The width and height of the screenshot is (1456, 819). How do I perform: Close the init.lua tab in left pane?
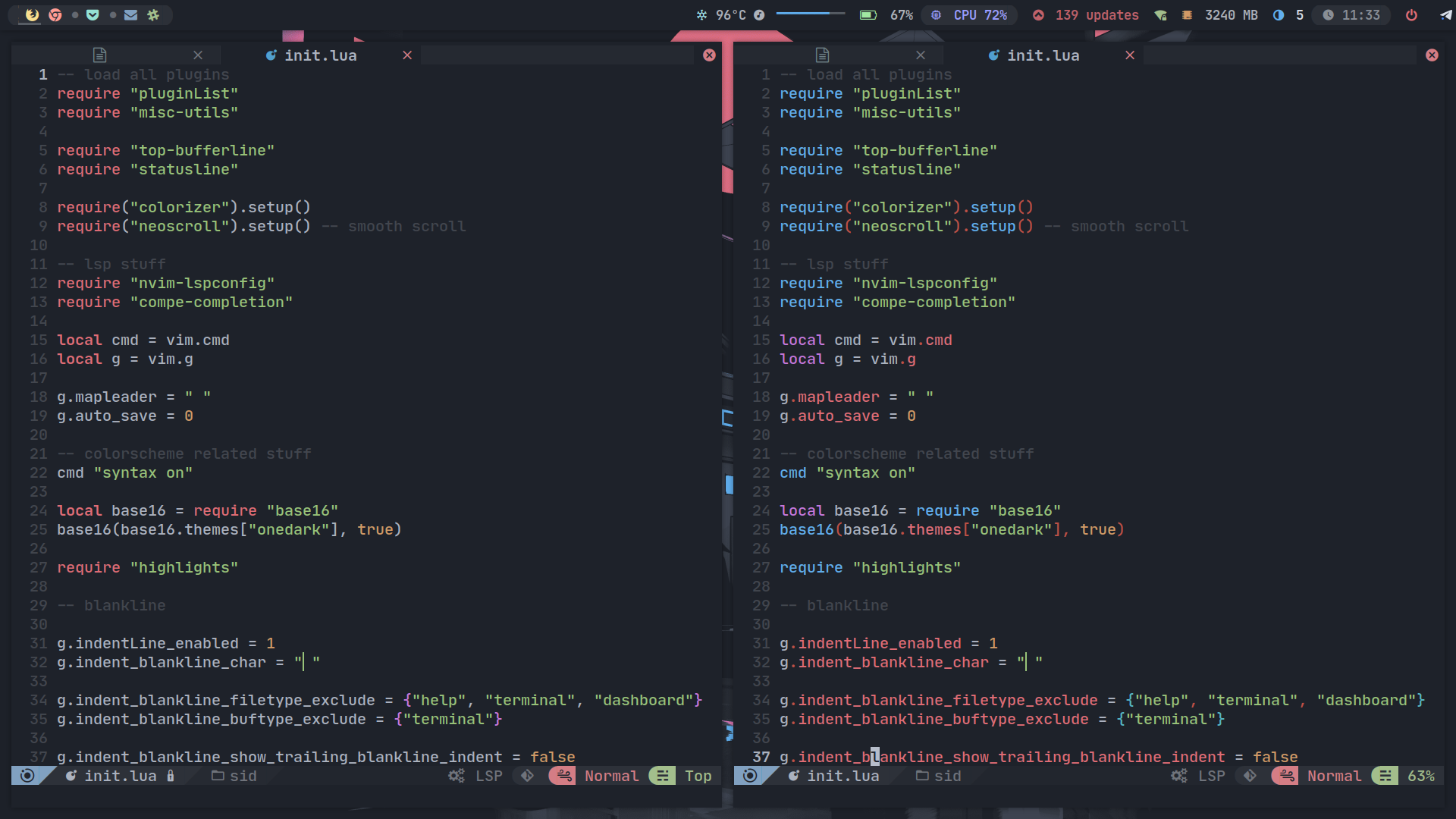point(407,55)
